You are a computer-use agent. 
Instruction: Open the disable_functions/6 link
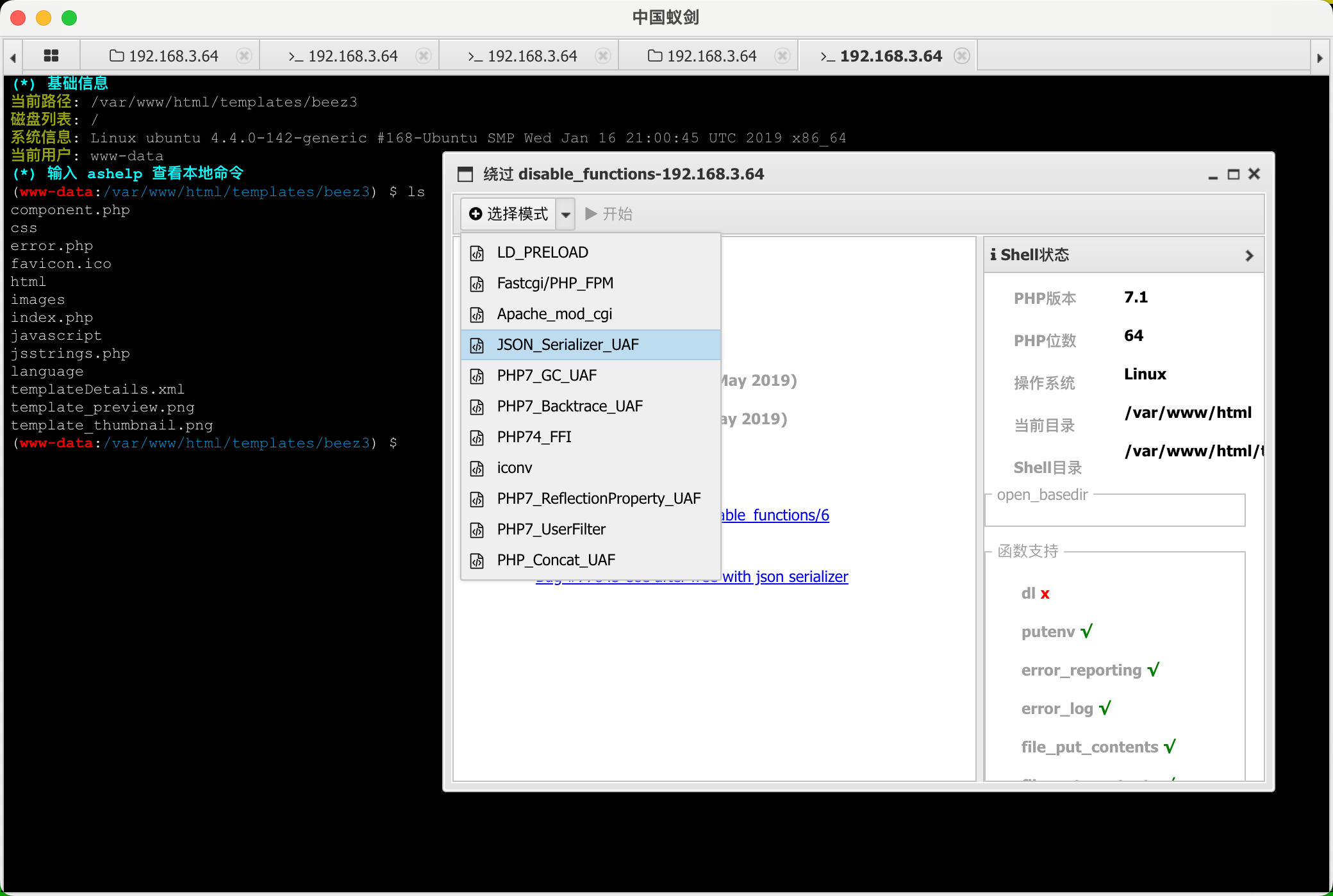tap(775, 515)
